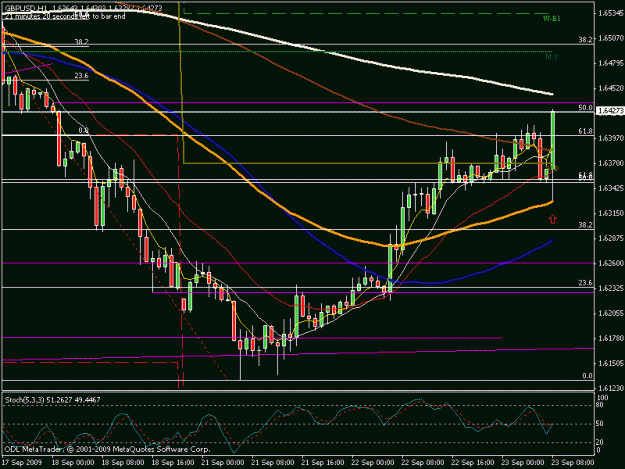Viewport: 625px width, 469px height.
Task: Click the 0.0 Fibonacci label near 1.61230
Action: [x=587, y=376]
